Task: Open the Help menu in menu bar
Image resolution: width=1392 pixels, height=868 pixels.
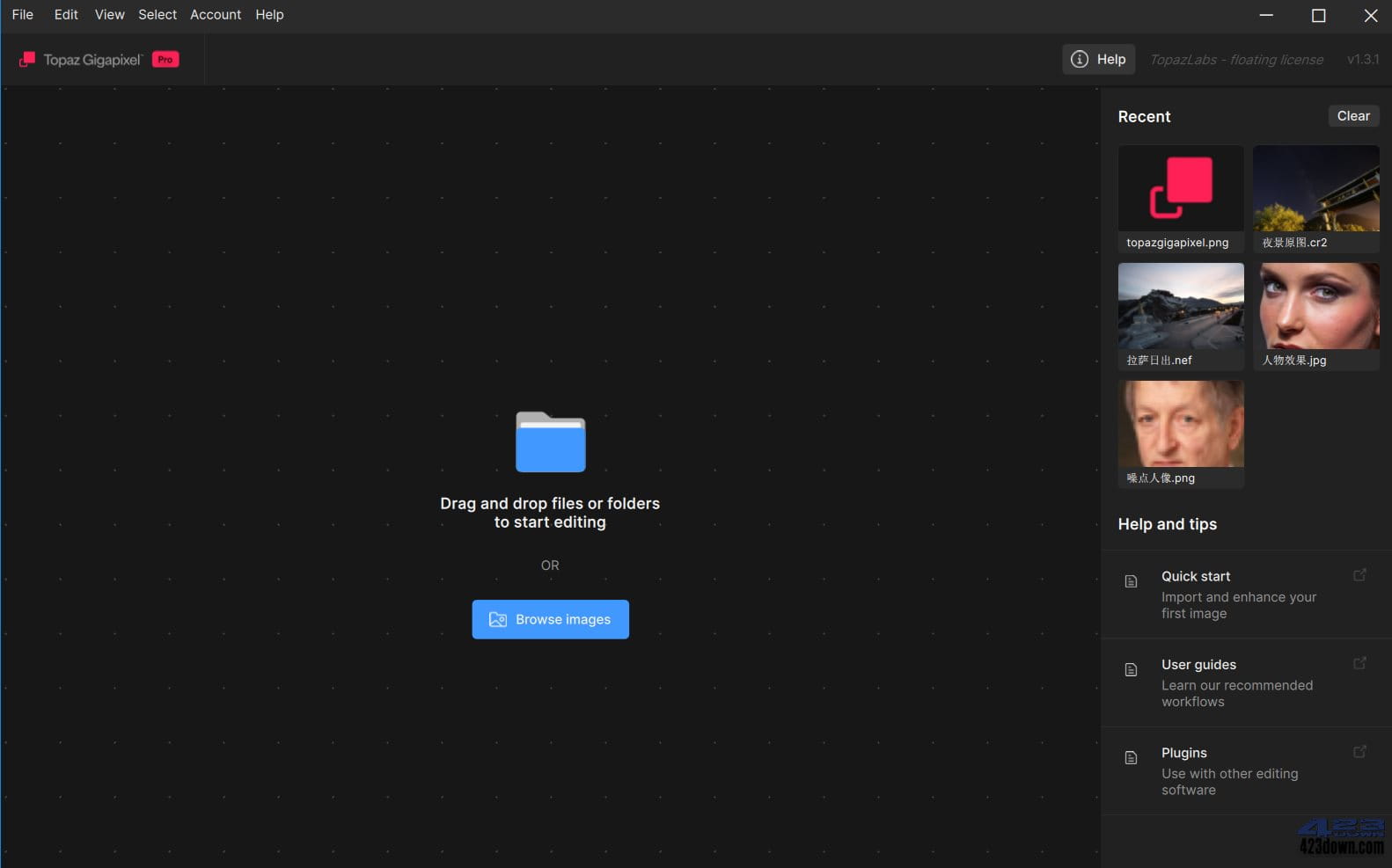Action: [x=269, y=15]
